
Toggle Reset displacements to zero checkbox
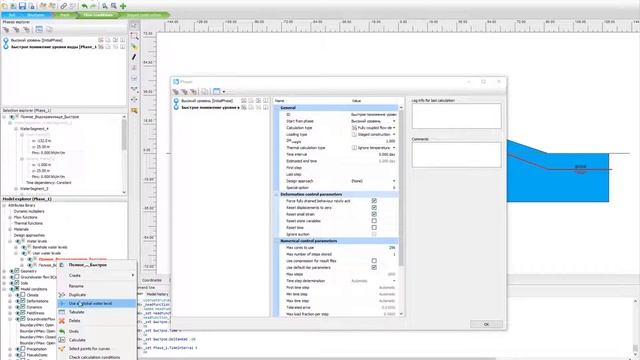pyautogui.click(x=374, y=207)
